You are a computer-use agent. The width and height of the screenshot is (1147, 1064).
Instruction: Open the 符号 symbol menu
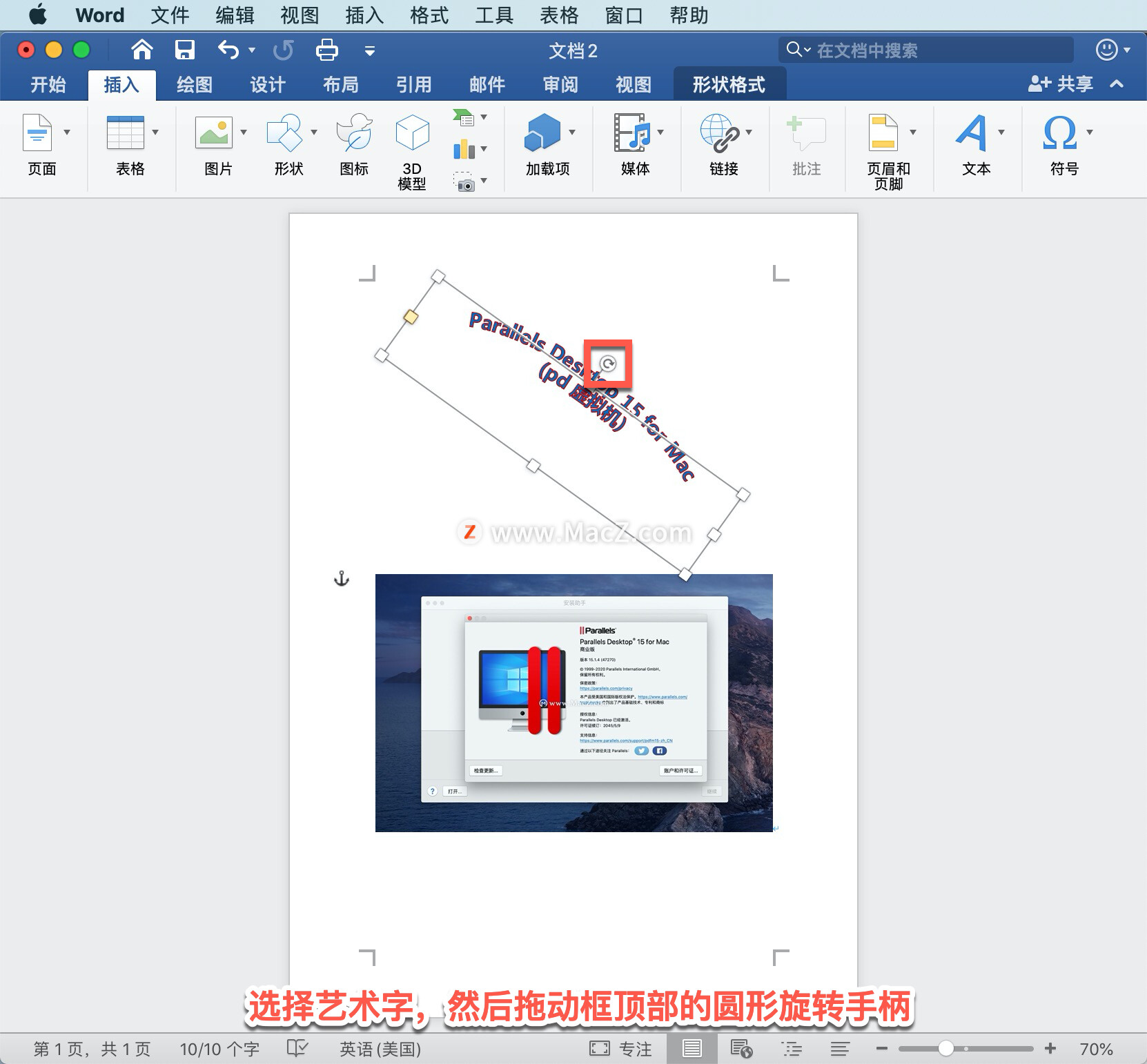[x=1061, y=132]
